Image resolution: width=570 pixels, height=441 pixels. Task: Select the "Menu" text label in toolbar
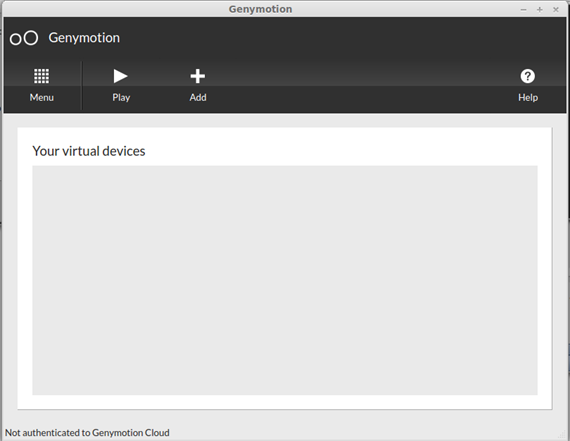42,97
